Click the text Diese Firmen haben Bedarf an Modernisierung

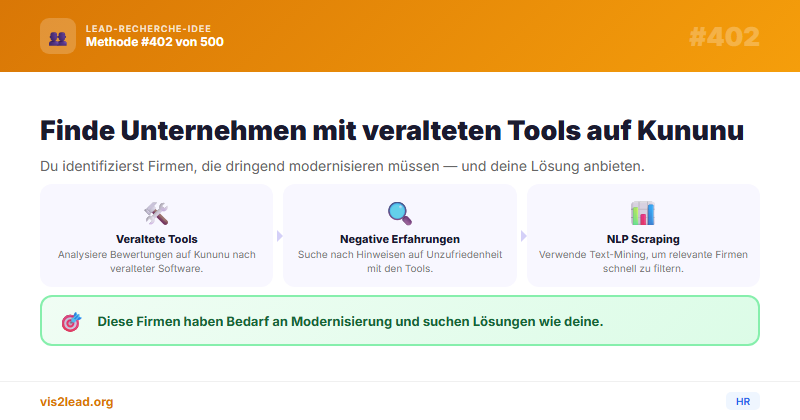coord(350,322)
